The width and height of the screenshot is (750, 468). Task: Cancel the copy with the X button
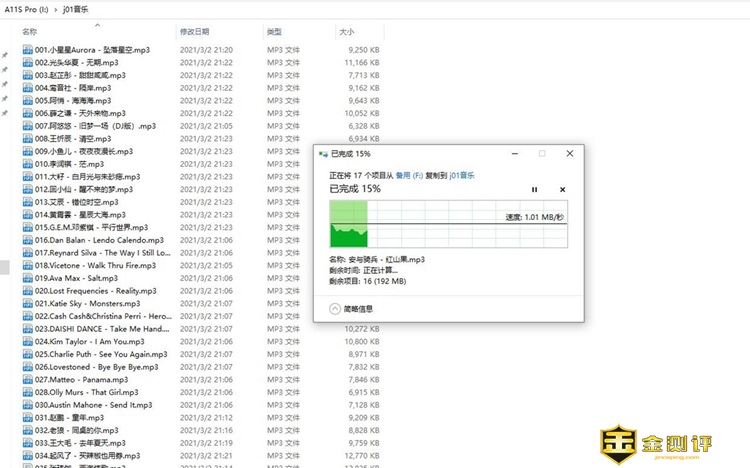click(562, 190)
